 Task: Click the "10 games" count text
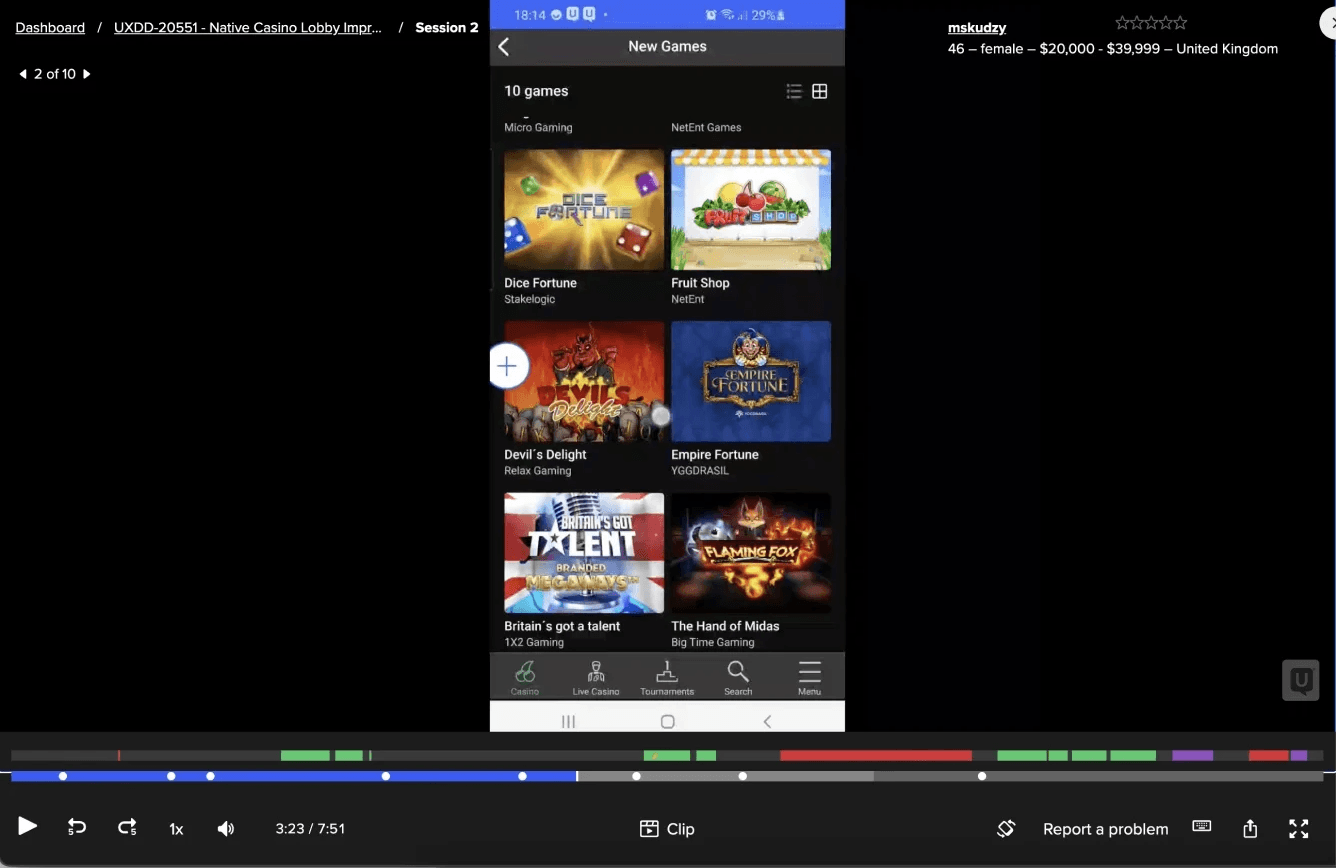536,91
